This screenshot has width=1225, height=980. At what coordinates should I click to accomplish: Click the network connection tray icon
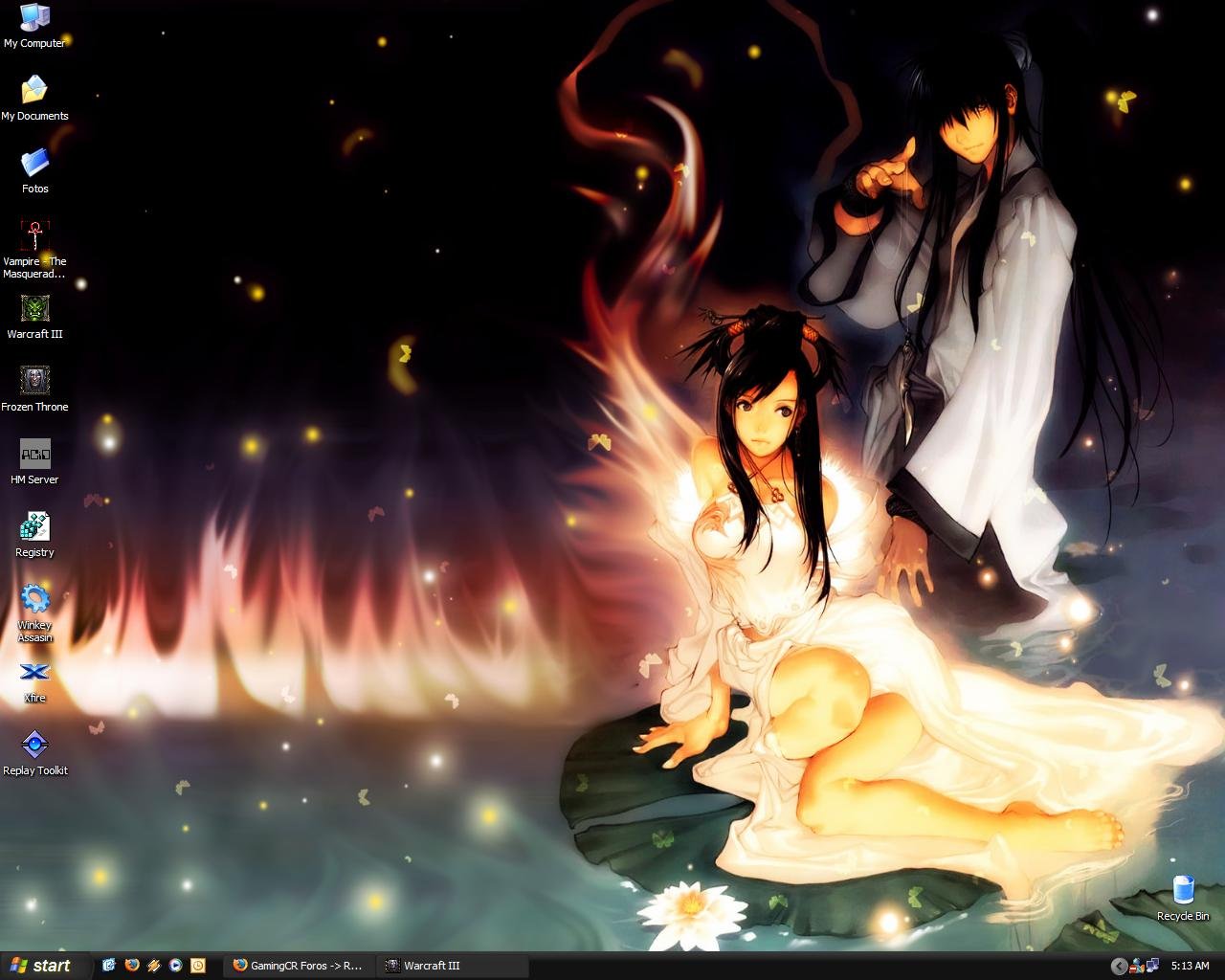(x=1152, y=967)
